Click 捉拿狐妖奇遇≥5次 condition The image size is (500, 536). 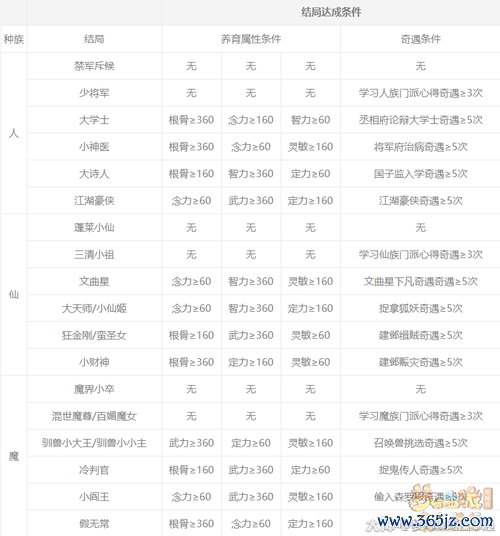point(420,308)
